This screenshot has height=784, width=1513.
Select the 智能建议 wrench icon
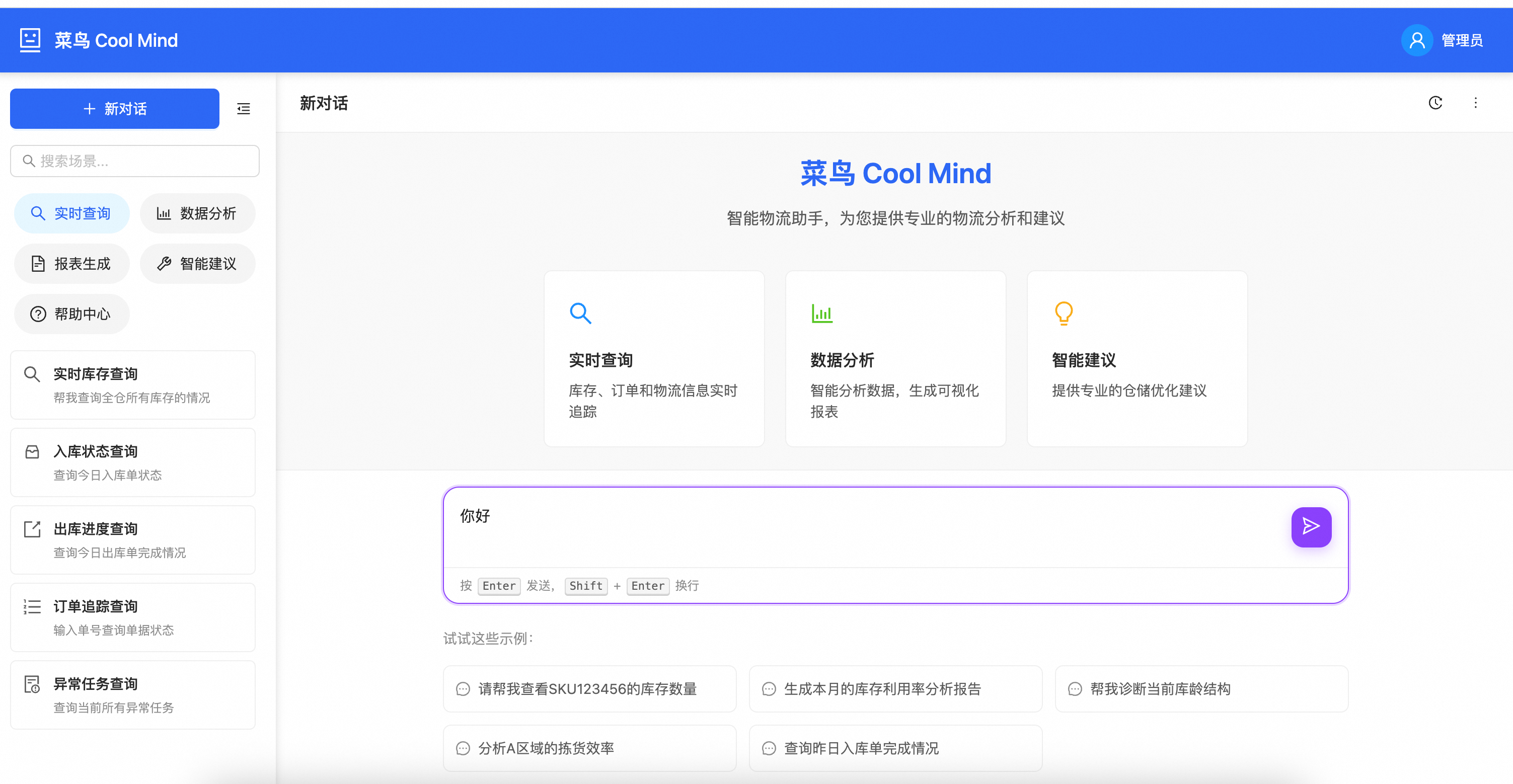pos(164,263)
